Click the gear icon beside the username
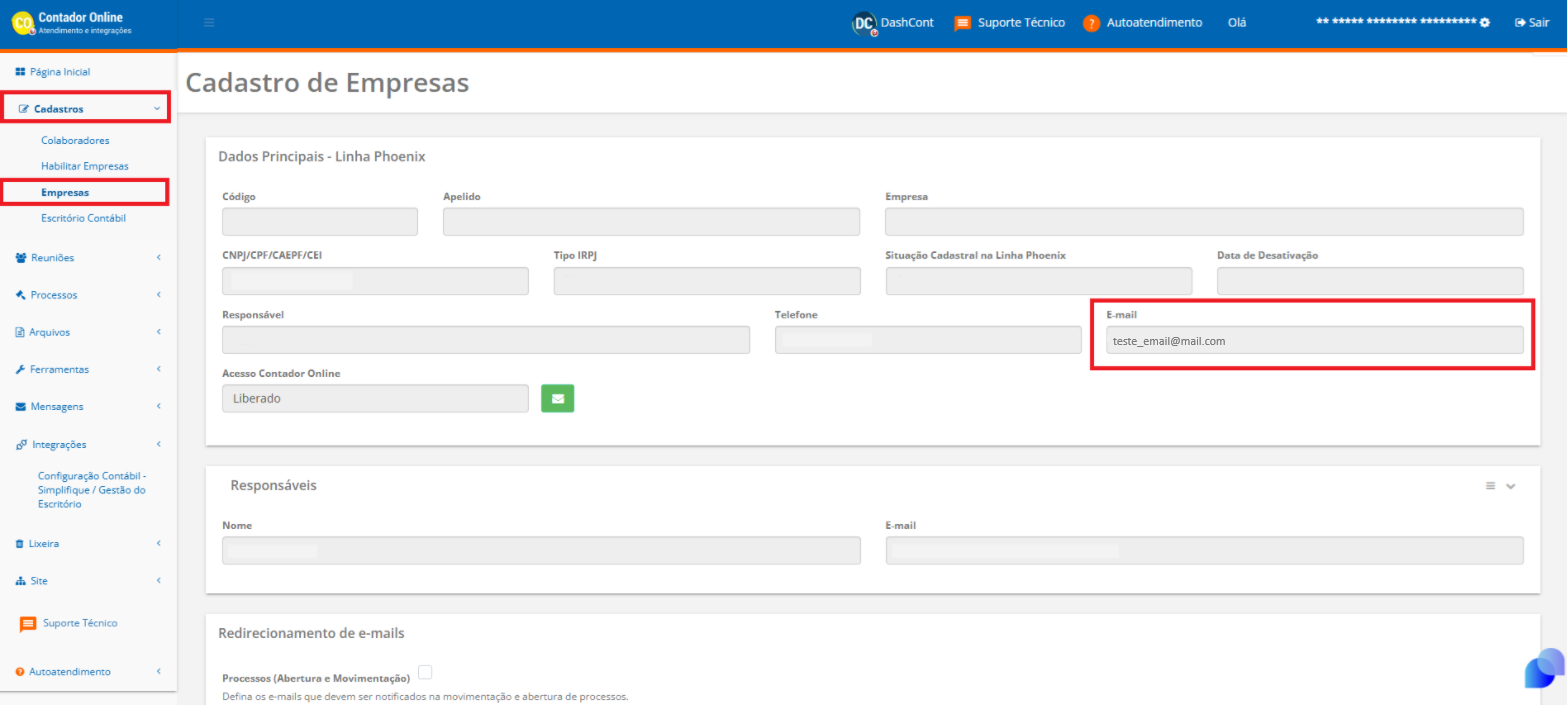This screenshot has height=705, width=1567. 1485,23
